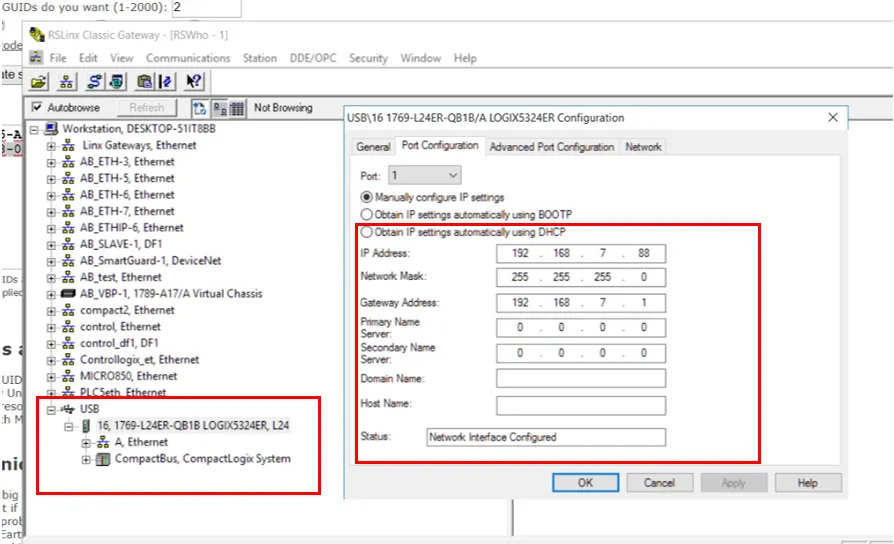Select Manually configure IP settings radio
This screenshot has height=544, width=894.
367,197
